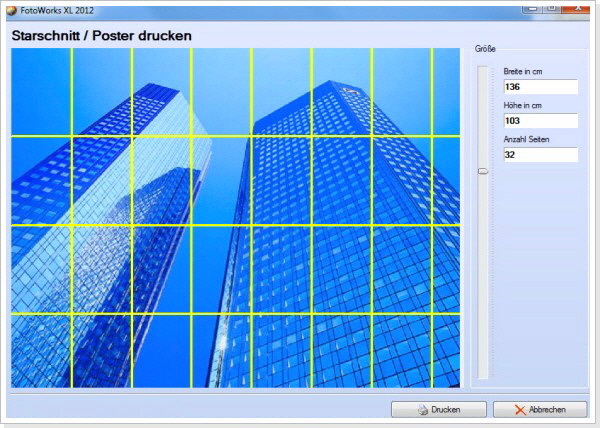This screenshot has height=428, width=600.
Task: Select the Höhe in cm input box
Action: click(540, 121)
